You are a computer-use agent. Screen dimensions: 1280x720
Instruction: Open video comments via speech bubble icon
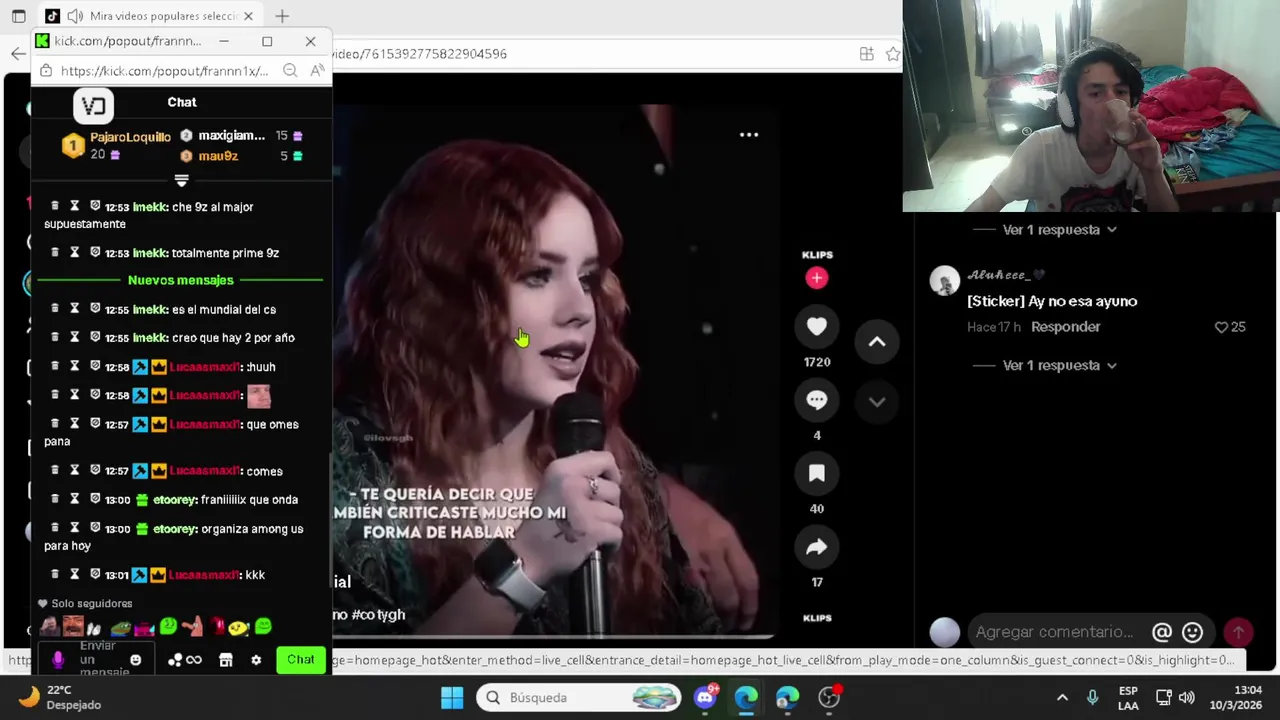click(817, 400)
